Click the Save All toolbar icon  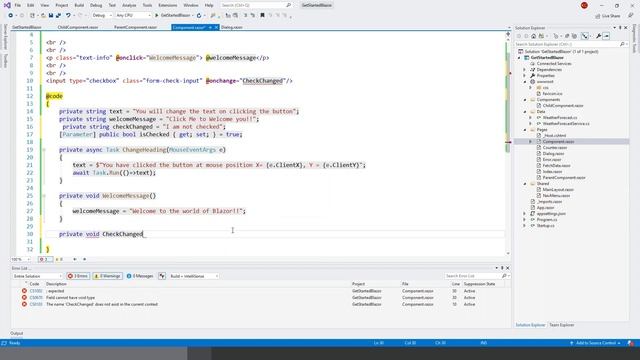[x=58, y=16]
